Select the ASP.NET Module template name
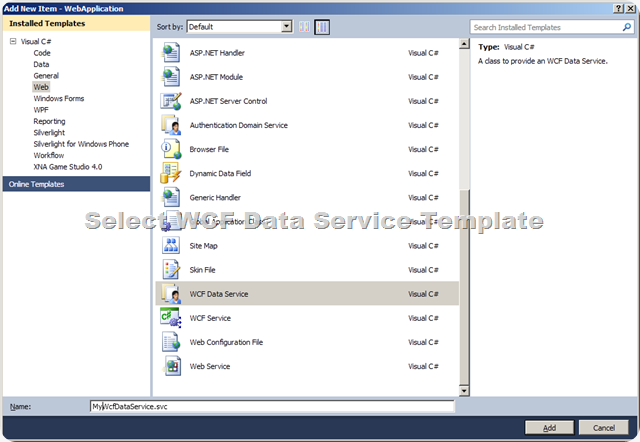The width and height of the screenshot is (640, 442). pos(216,77)
